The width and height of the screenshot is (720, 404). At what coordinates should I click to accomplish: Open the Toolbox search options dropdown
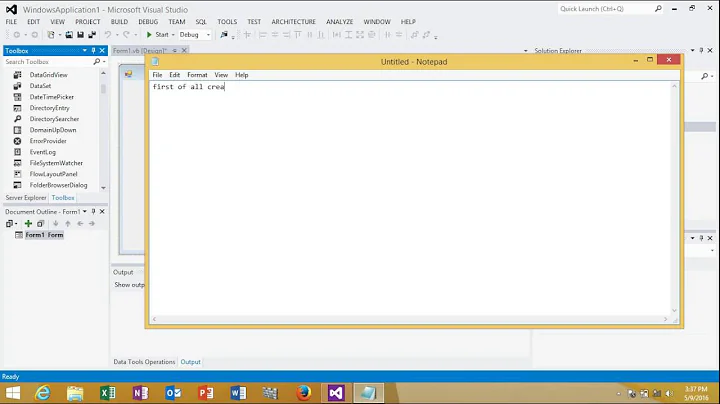104,62
